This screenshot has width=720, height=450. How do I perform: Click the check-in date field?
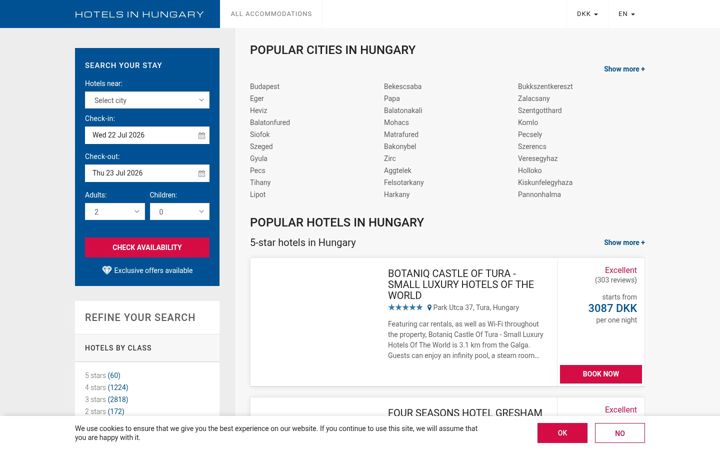point(147,135)
